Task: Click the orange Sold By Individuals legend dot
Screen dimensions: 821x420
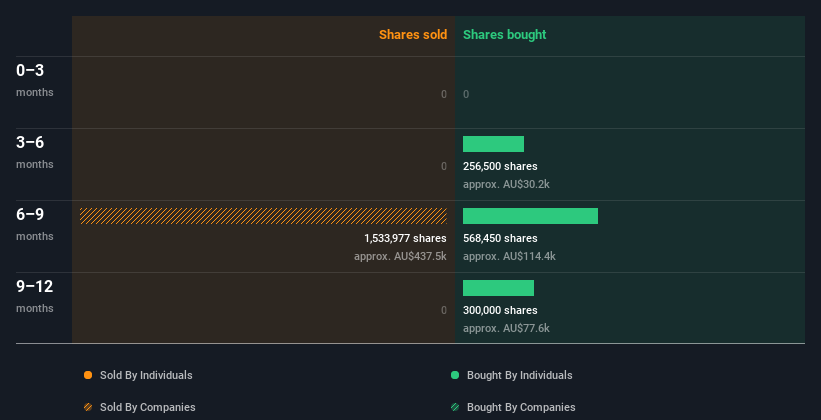Action: (x=88, y=375)
